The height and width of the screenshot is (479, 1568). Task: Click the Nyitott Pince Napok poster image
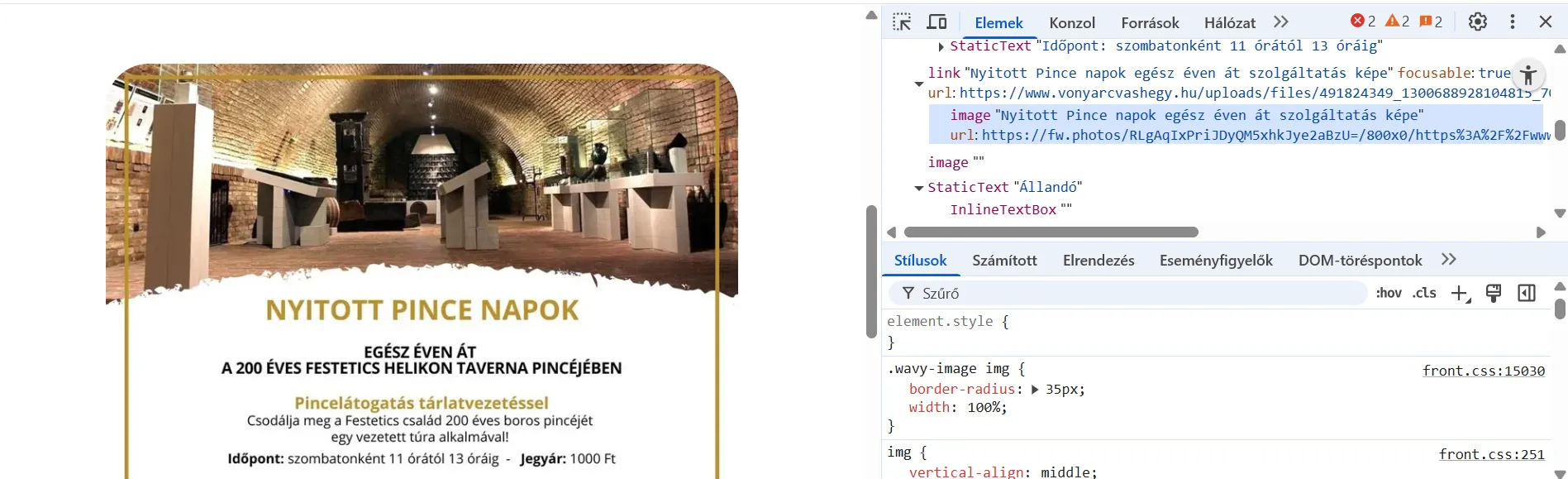click(422, 271)
